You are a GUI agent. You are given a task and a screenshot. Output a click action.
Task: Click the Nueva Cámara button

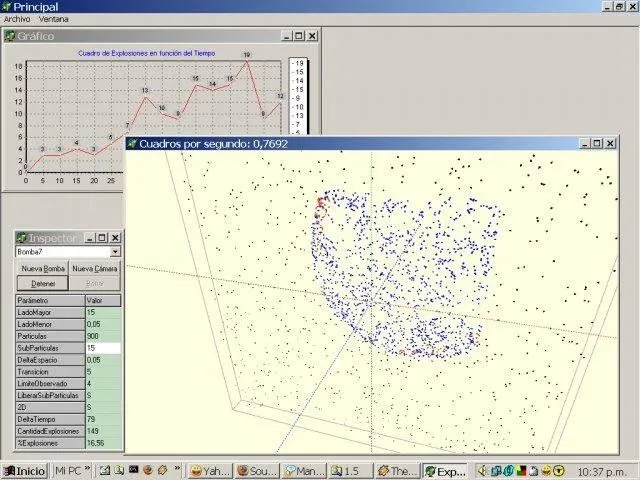click(95, 269)
